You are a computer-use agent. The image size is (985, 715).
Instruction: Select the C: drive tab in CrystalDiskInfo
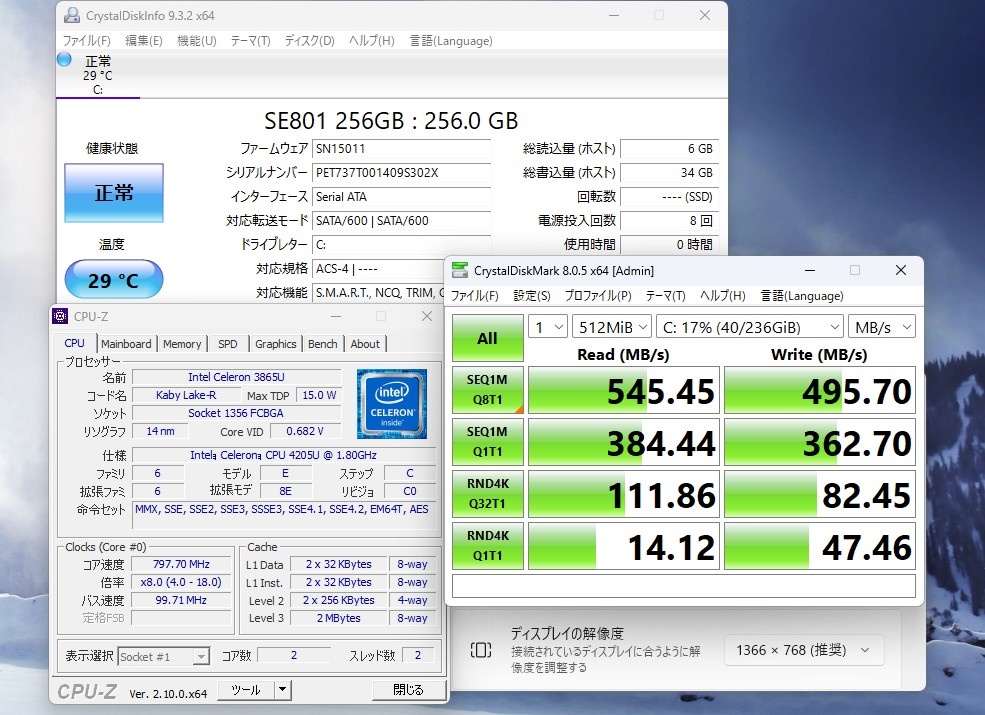click(x=97, y=75)
